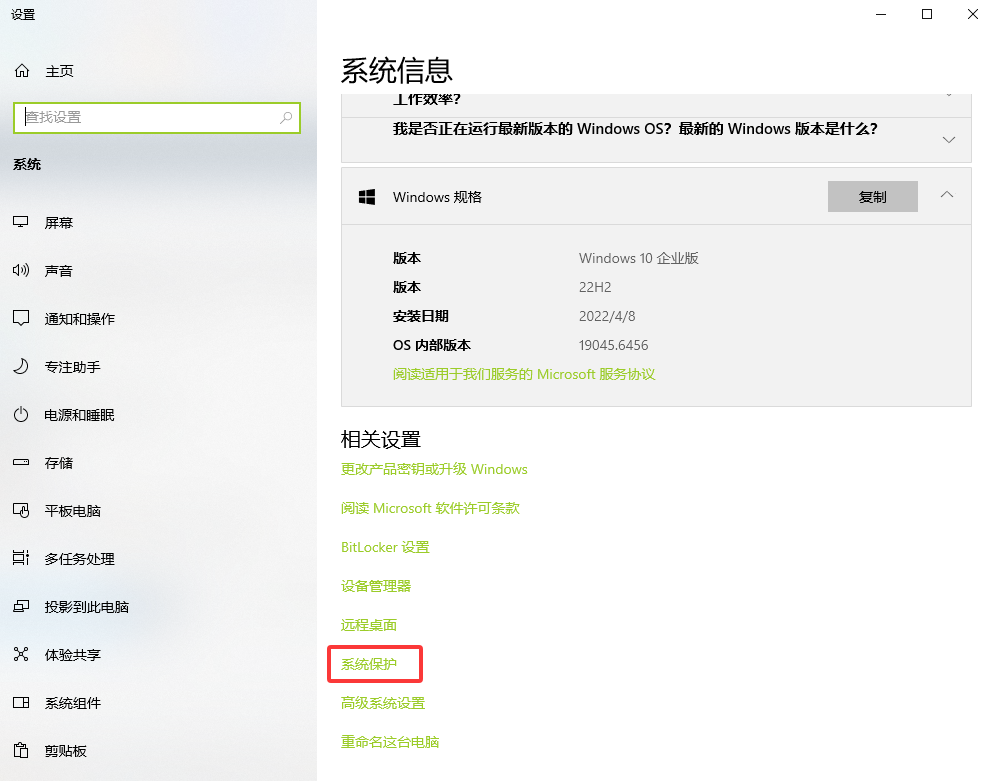
Task: Click the OS build 19045.6456
Action: 613,346
